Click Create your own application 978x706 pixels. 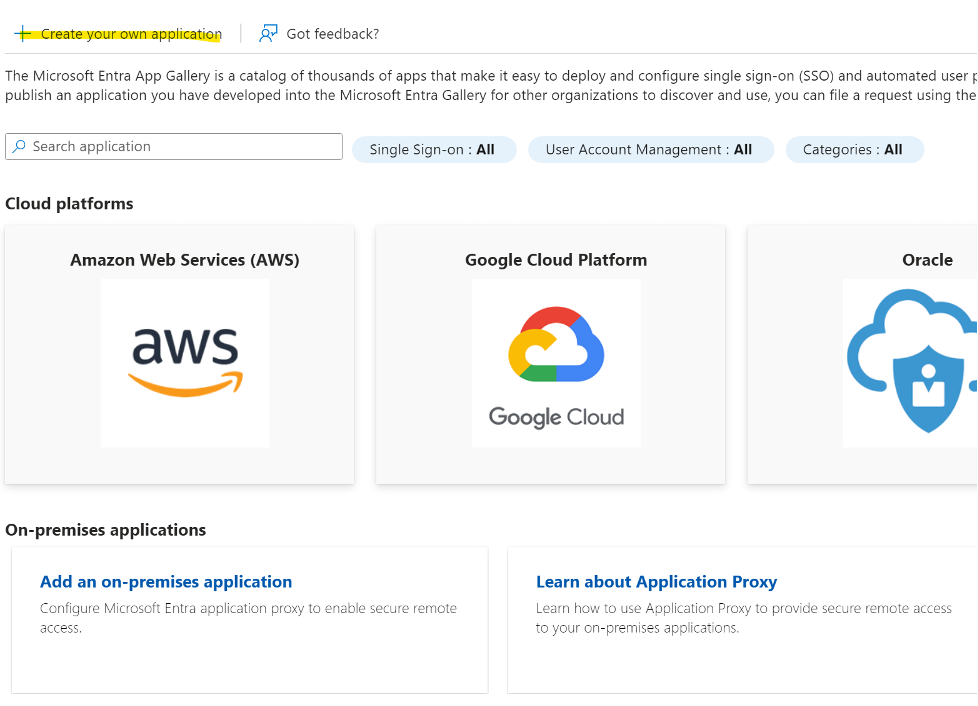(131, 34)
